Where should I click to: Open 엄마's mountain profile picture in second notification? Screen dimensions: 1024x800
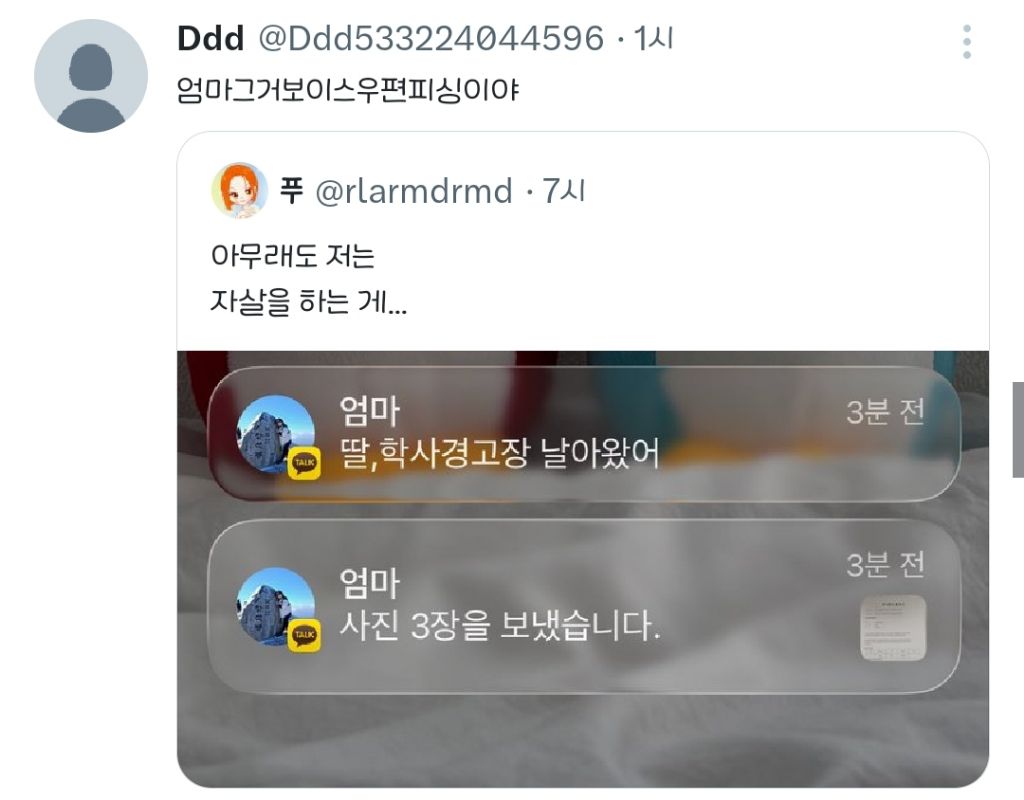pyautogui.click(x=275, y=606)
